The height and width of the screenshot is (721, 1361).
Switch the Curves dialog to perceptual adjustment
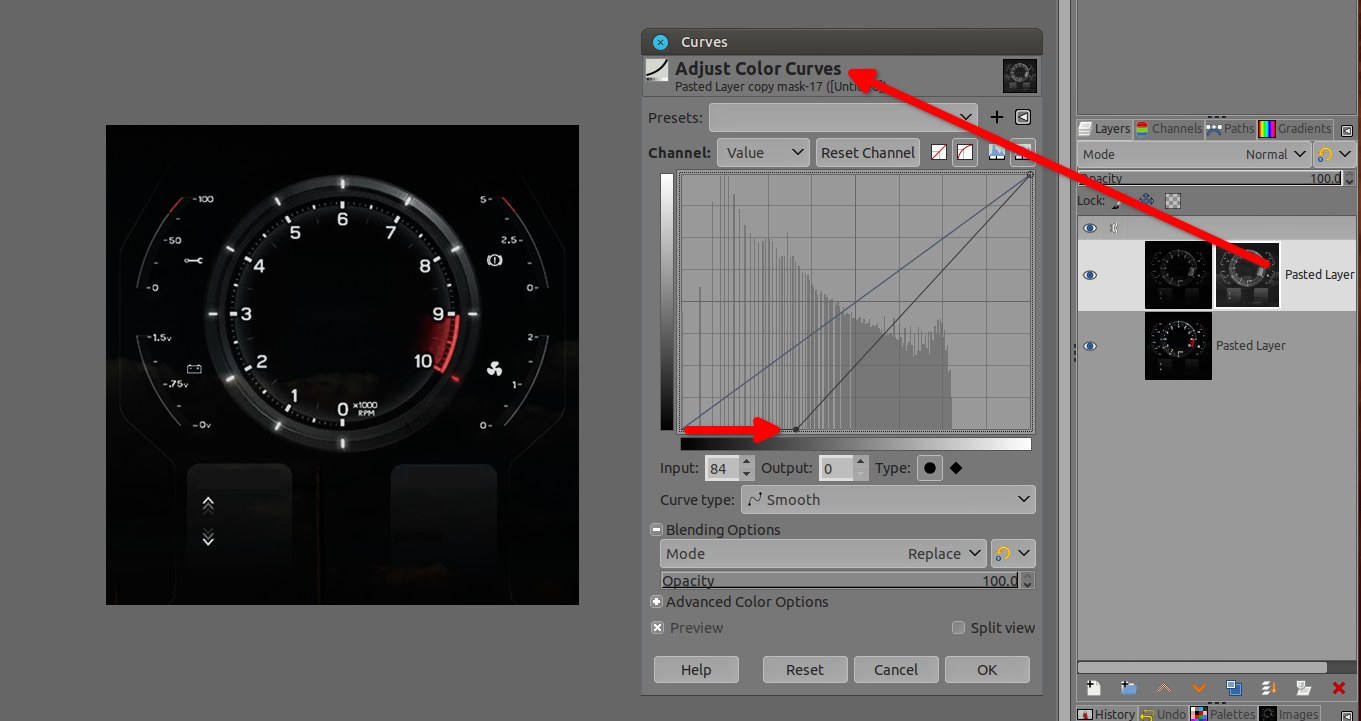click(x=965, y=152)
